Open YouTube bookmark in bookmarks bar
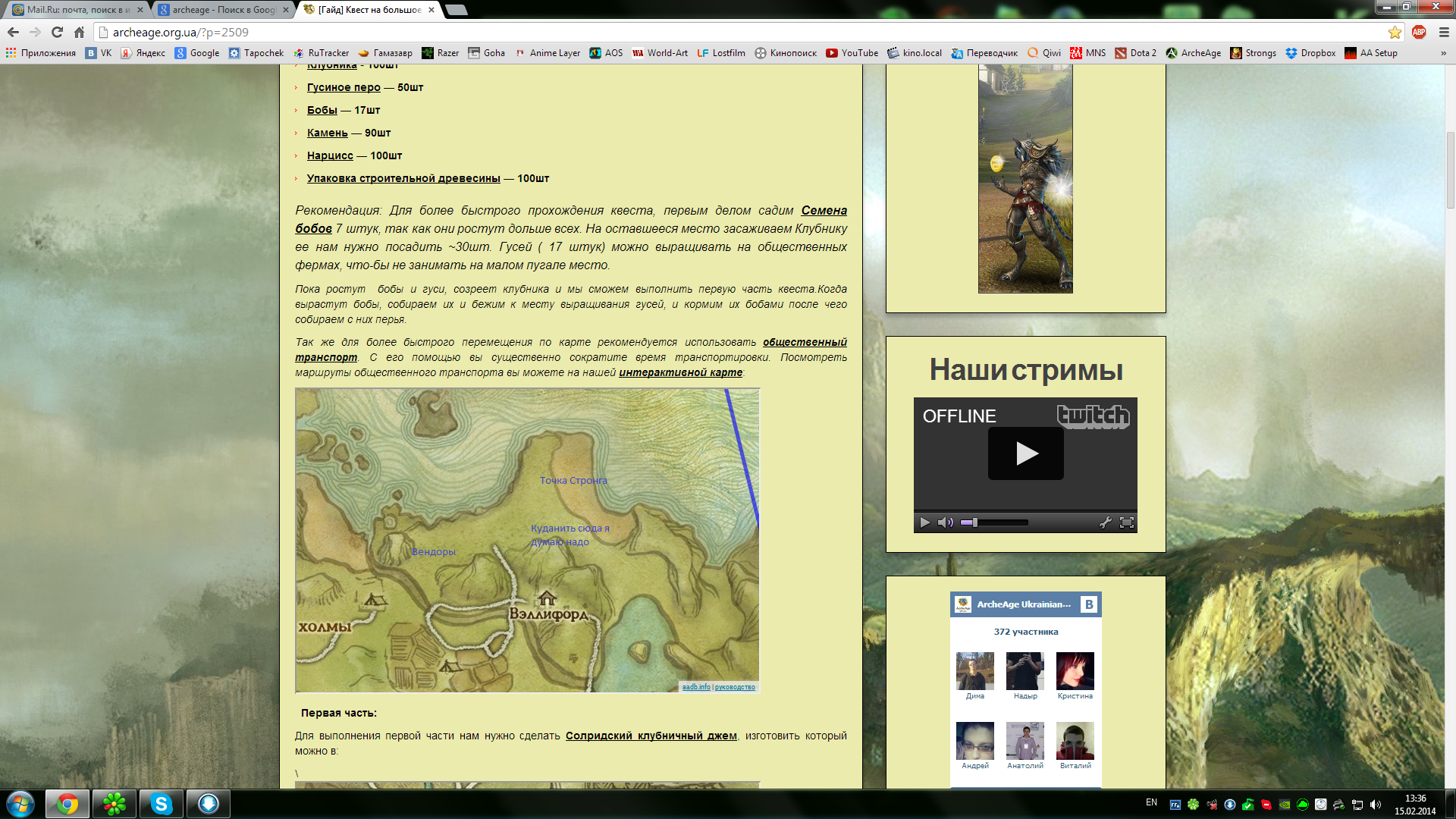This screenshot has height=819, width=1456. coord(852,53)
